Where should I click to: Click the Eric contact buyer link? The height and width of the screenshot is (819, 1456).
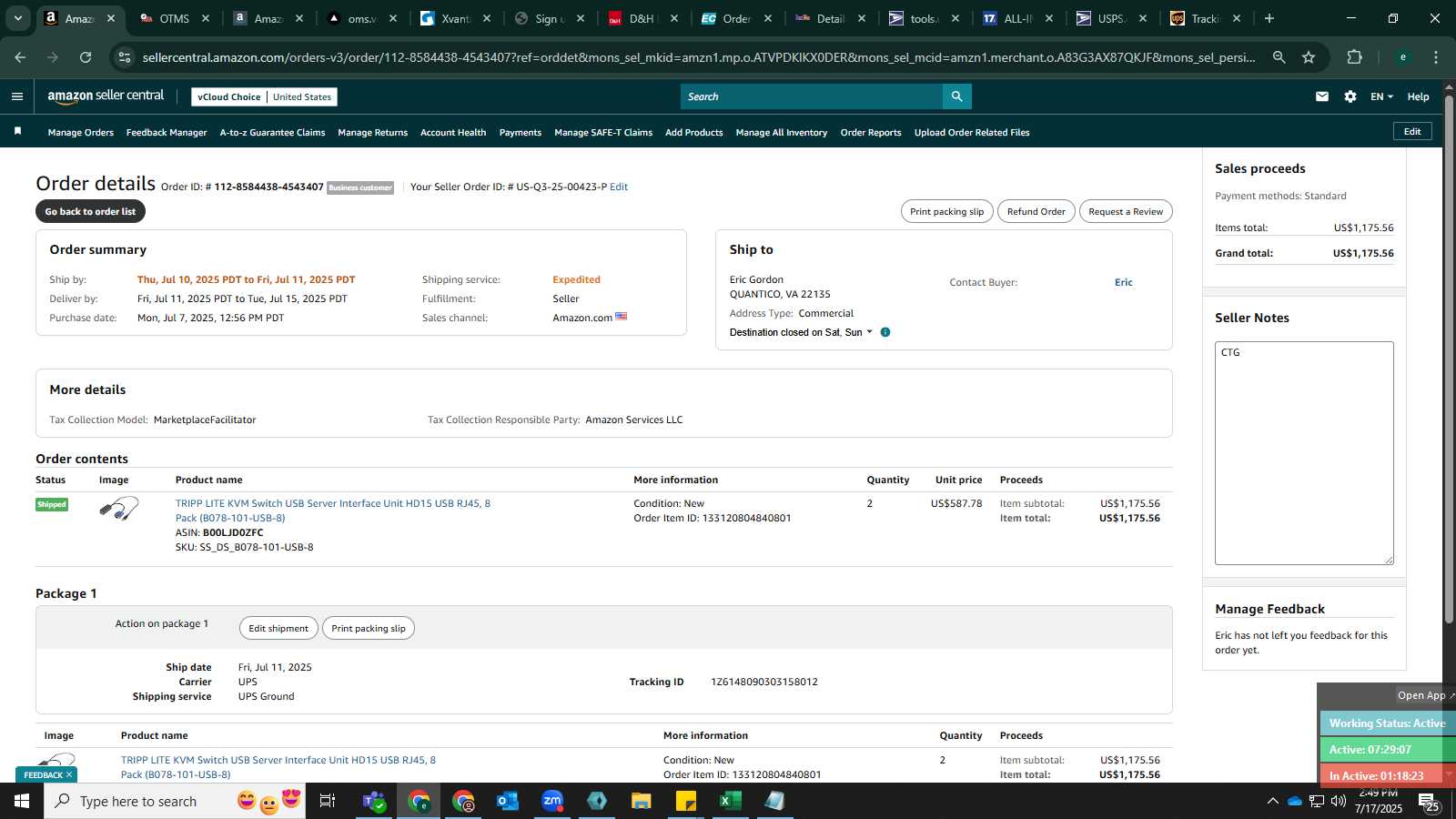(x=1124, y=282)
